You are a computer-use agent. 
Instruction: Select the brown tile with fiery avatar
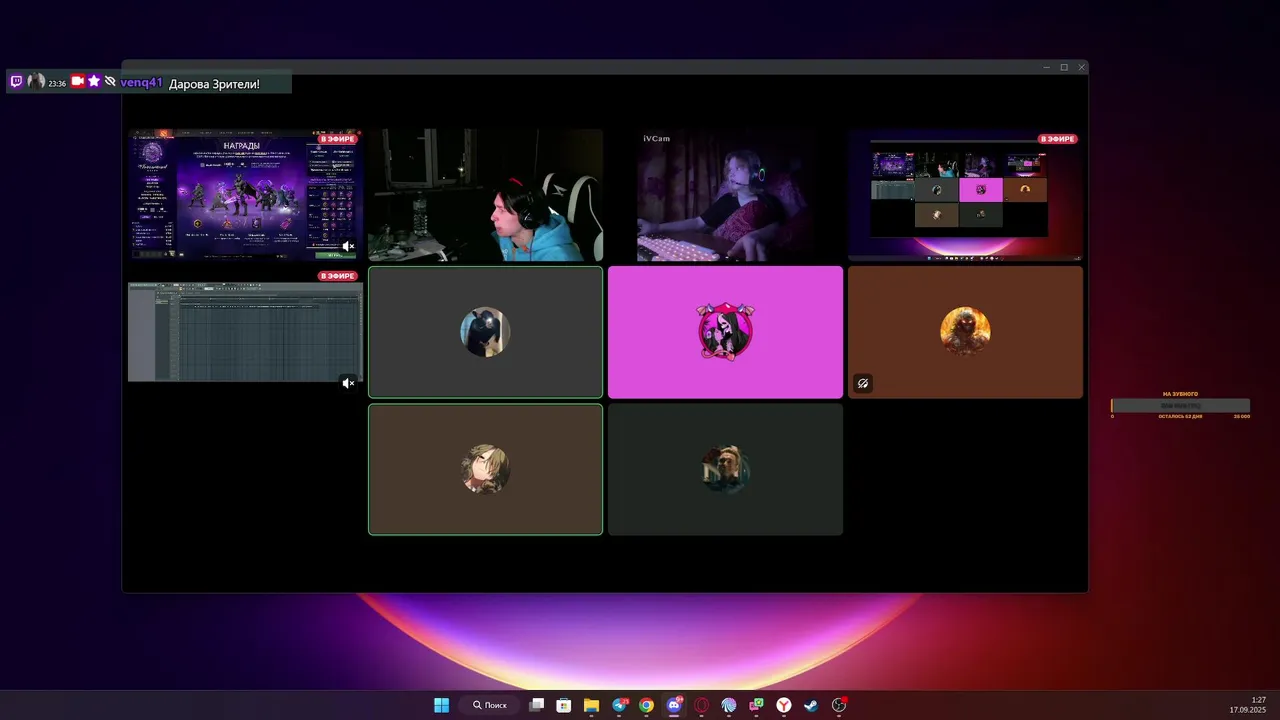965,332
